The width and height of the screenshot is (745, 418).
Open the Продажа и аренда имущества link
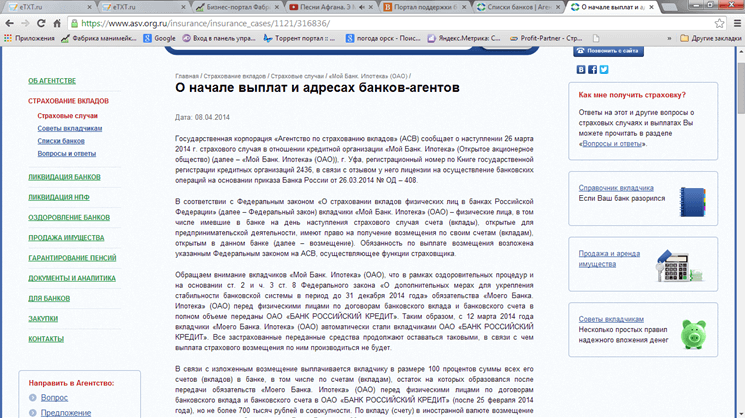click(x=609, y=259)
